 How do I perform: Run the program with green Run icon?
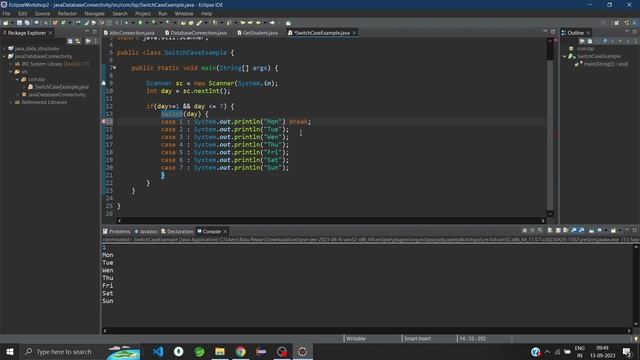pos(140,22)
